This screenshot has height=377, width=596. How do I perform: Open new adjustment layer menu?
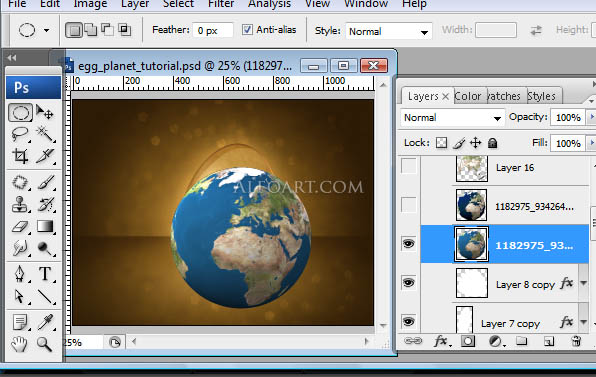[496, 341]
